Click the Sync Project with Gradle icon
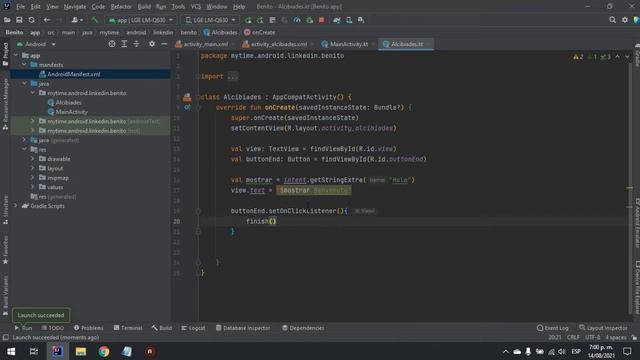Screen dimensions: 640x360 [x=337, y=20]
